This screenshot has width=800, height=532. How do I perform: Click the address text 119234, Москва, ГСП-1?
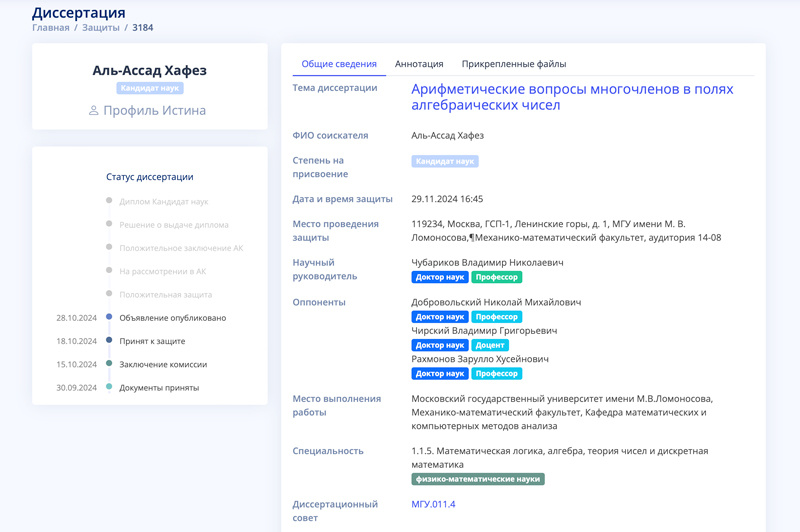pos(566,231)
